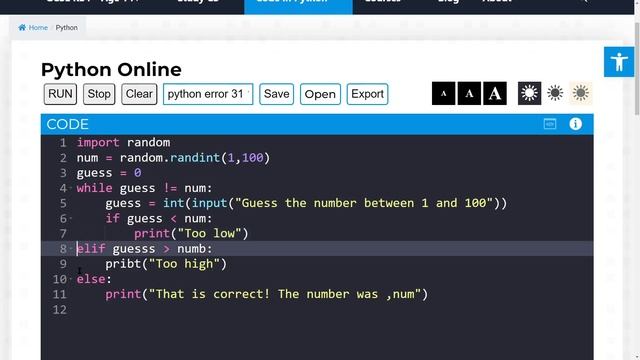Export the code
The height and width of the screenshot is (360, 640).
pyautogui.click(x=367, y=94)
